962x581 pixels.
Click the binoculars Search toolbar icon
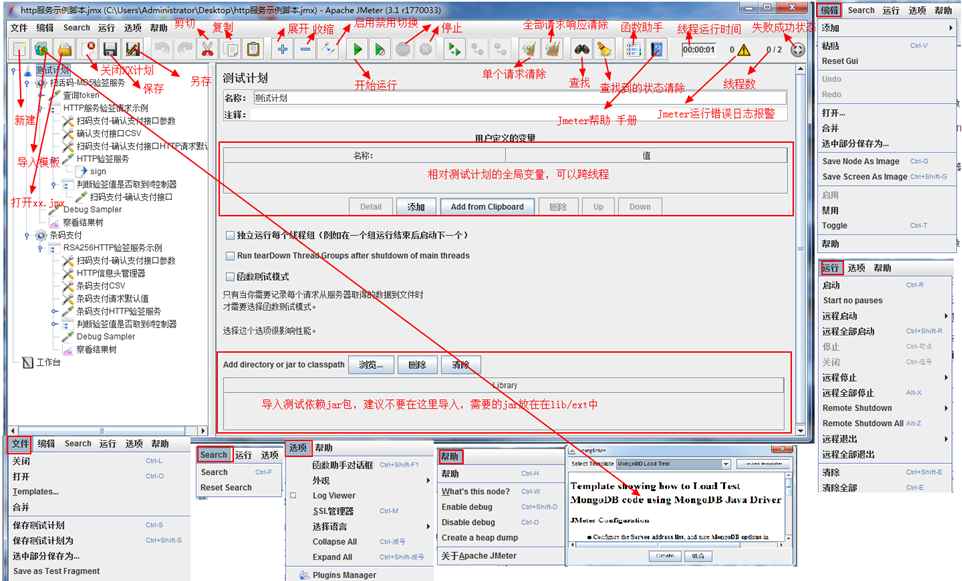pos(582,49)
